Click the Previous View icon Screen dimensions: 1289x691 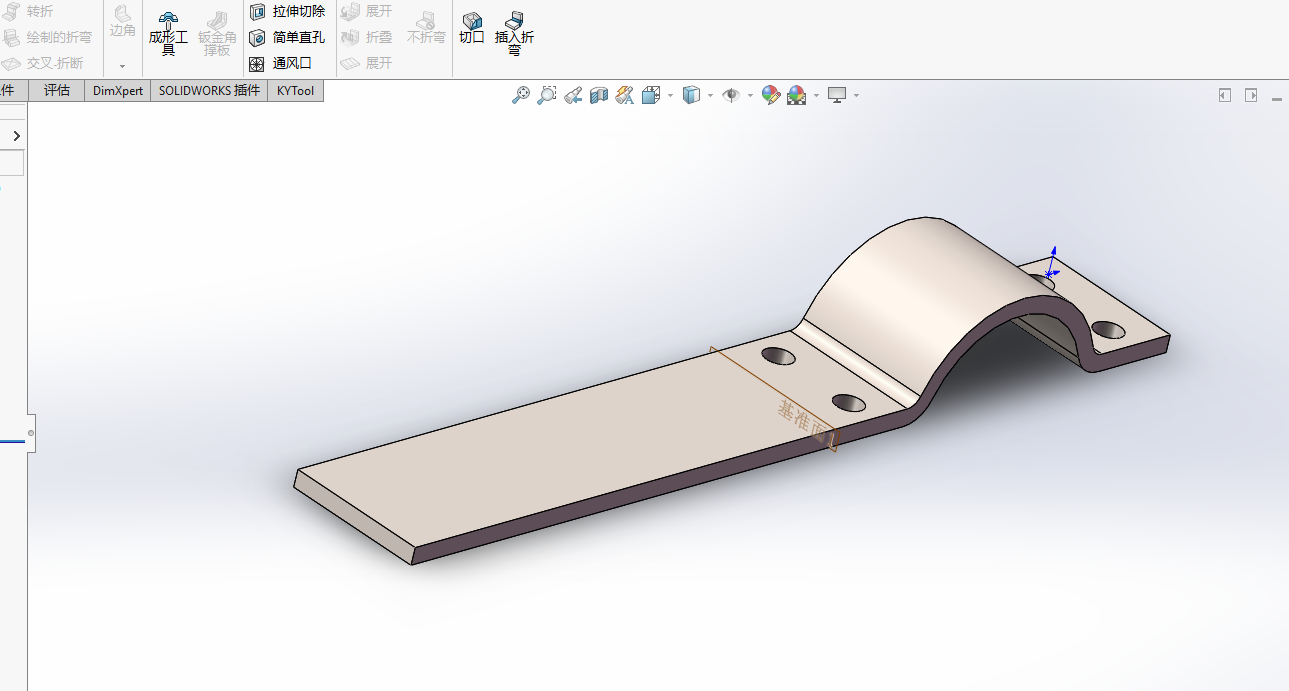point(573,95)
